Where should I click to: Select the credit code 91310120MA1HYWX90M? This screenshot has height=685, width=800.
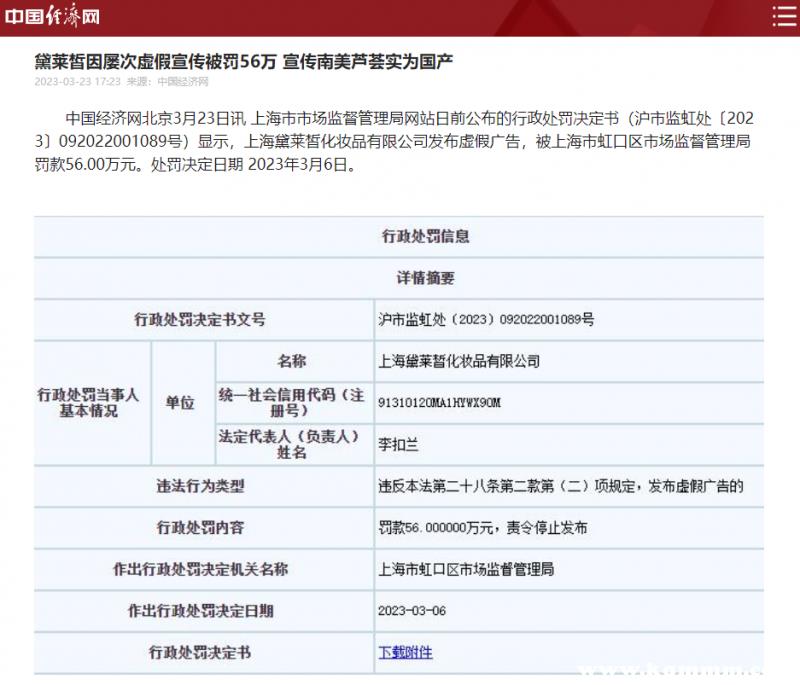[x=439, y=403]
